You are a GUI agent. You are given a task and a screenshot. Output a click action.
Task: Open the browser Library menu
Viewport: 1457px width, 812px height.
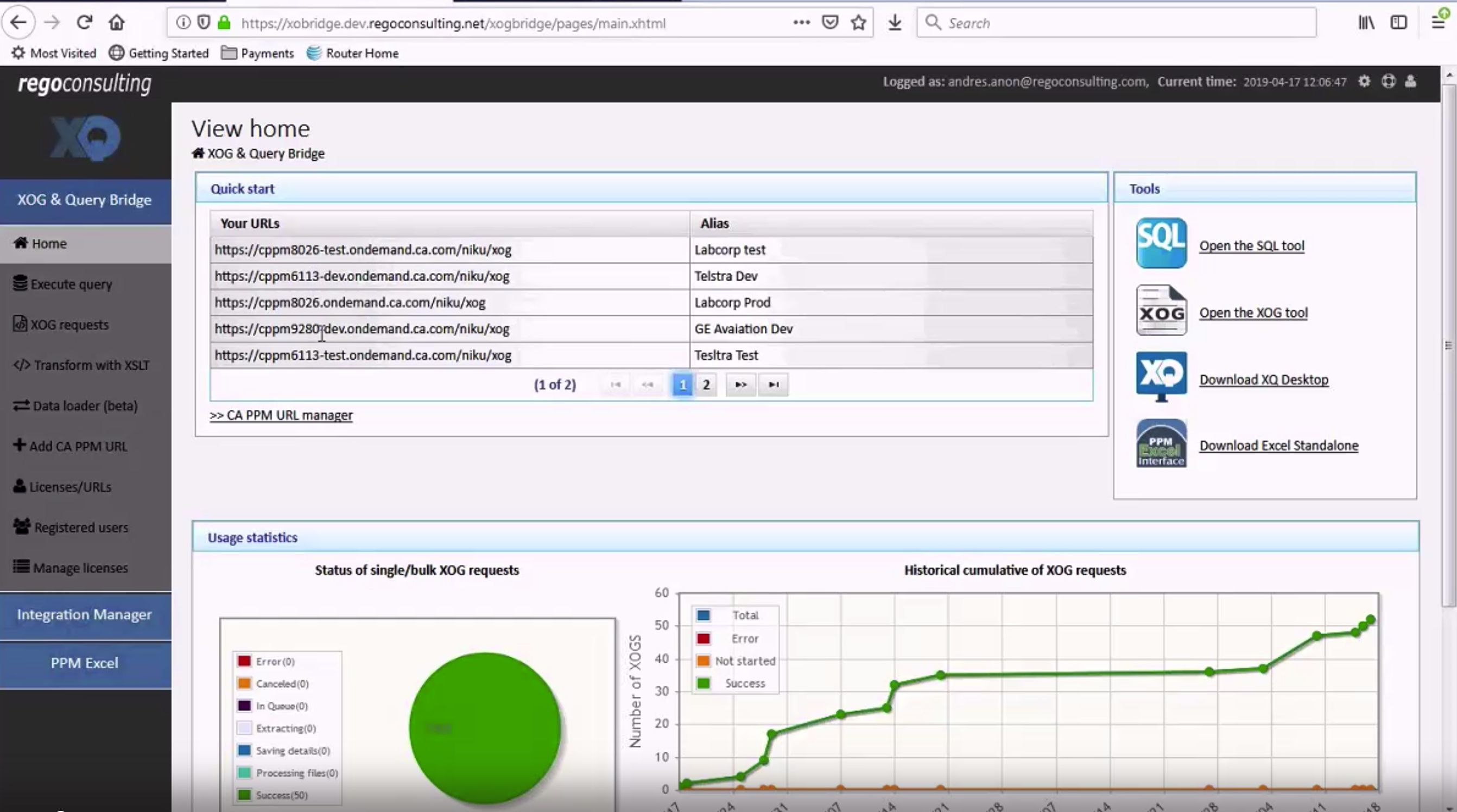1366,23
